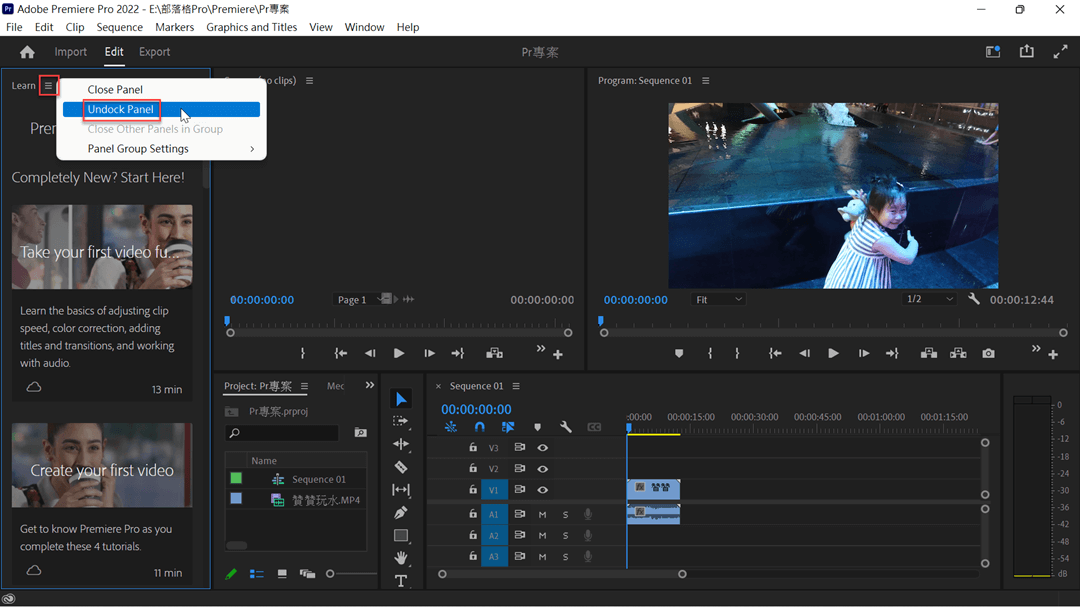The height and width of the screenshot is (607, 1080).
Task: Show hidden panel tabs chevron in Project group
Action: [370, 385]
